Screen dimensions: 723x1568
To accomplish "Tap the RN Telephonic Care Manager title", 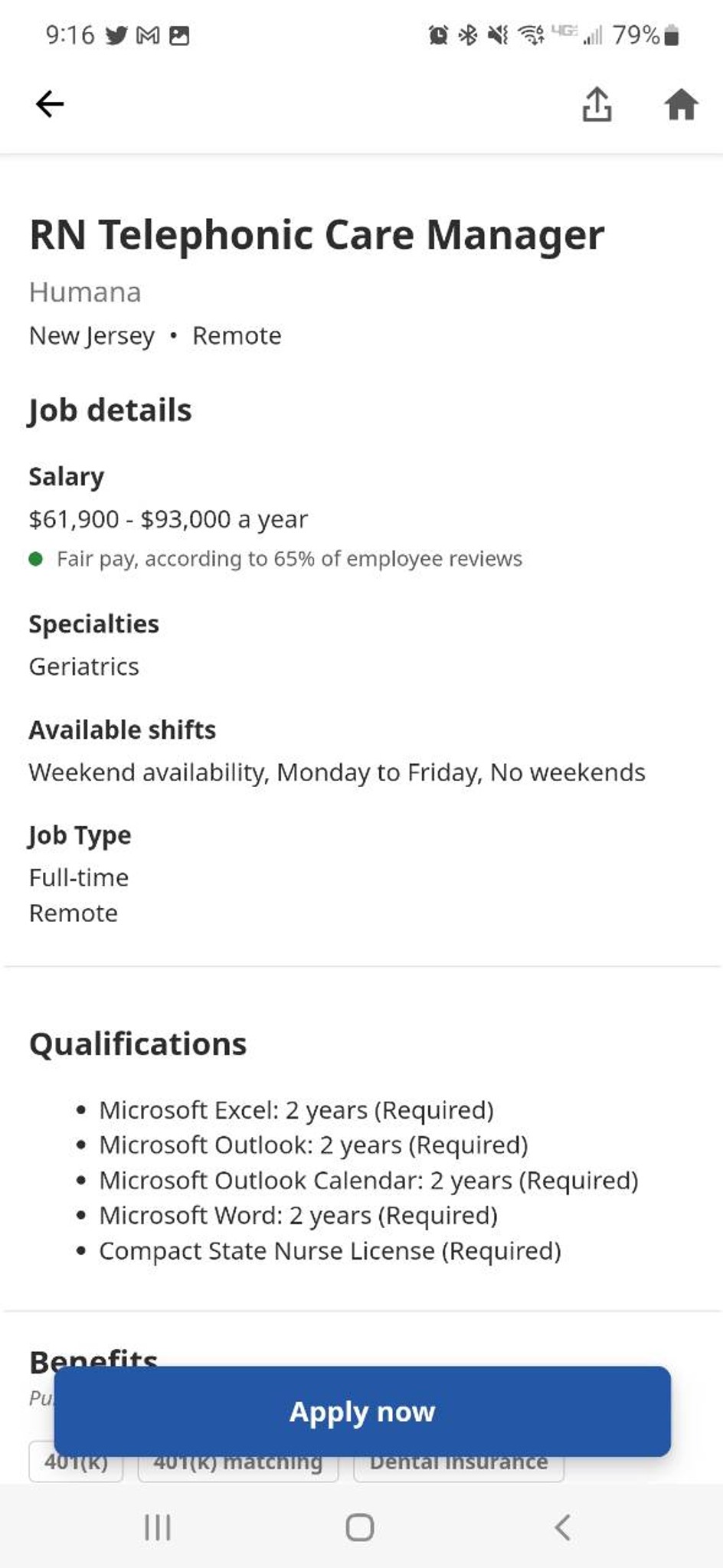I will (x=317, y=234).
